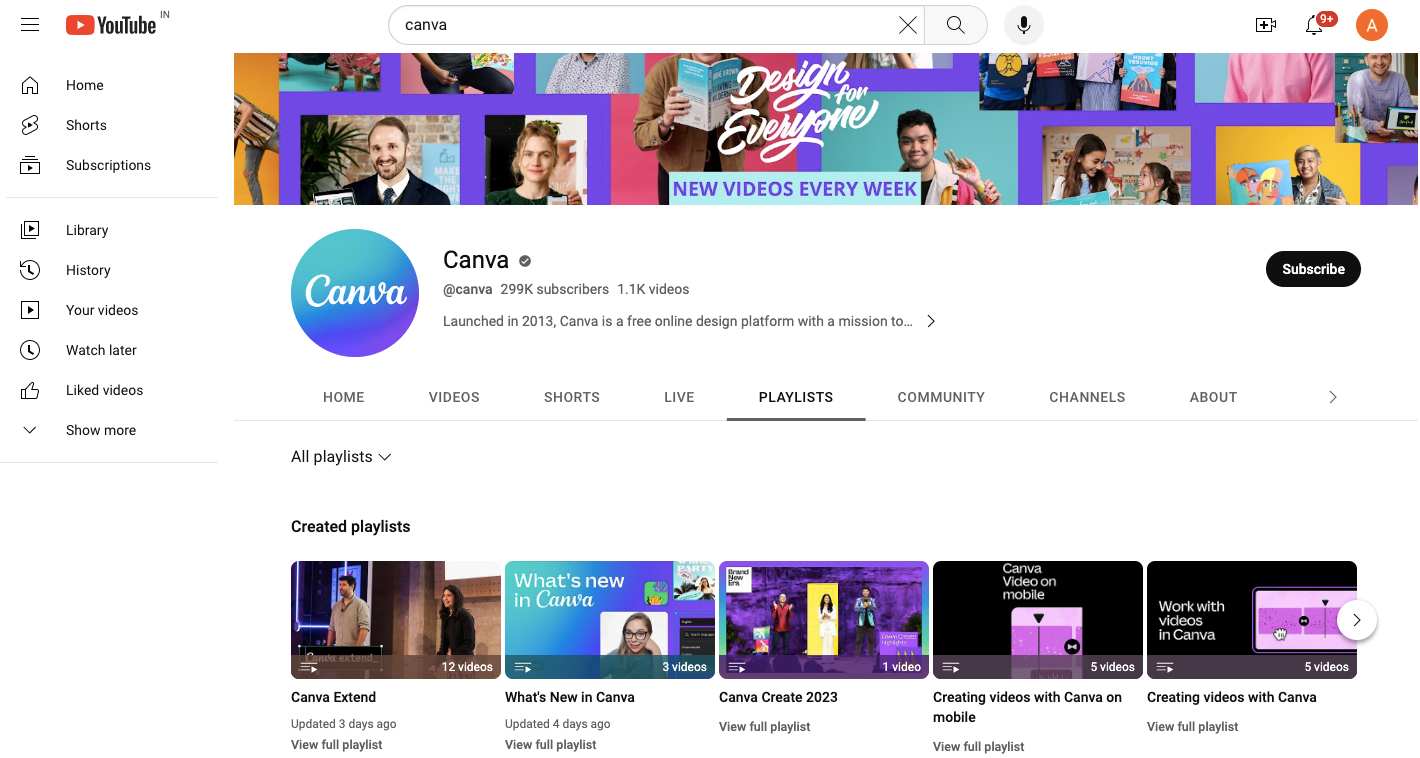The width and height of the screenshot is (1420, 758).
Task: Click Updated 3 days ago text
Action: 344,724
